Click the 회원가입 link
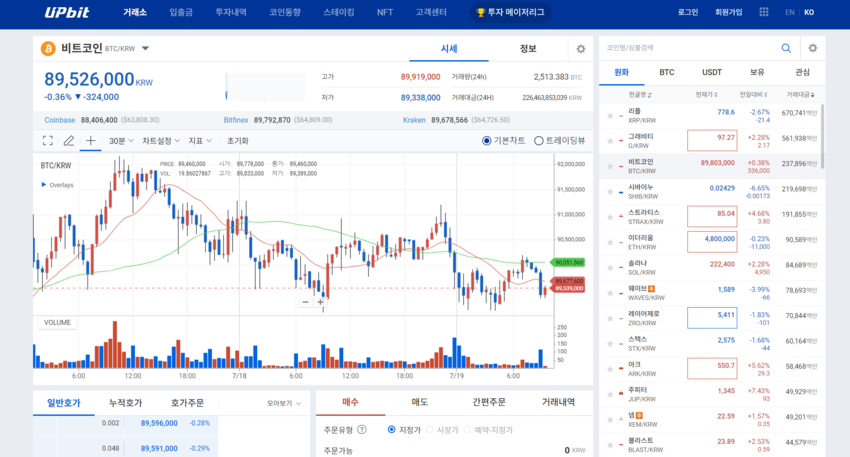850x457 pixels. [x=729, y=12]
